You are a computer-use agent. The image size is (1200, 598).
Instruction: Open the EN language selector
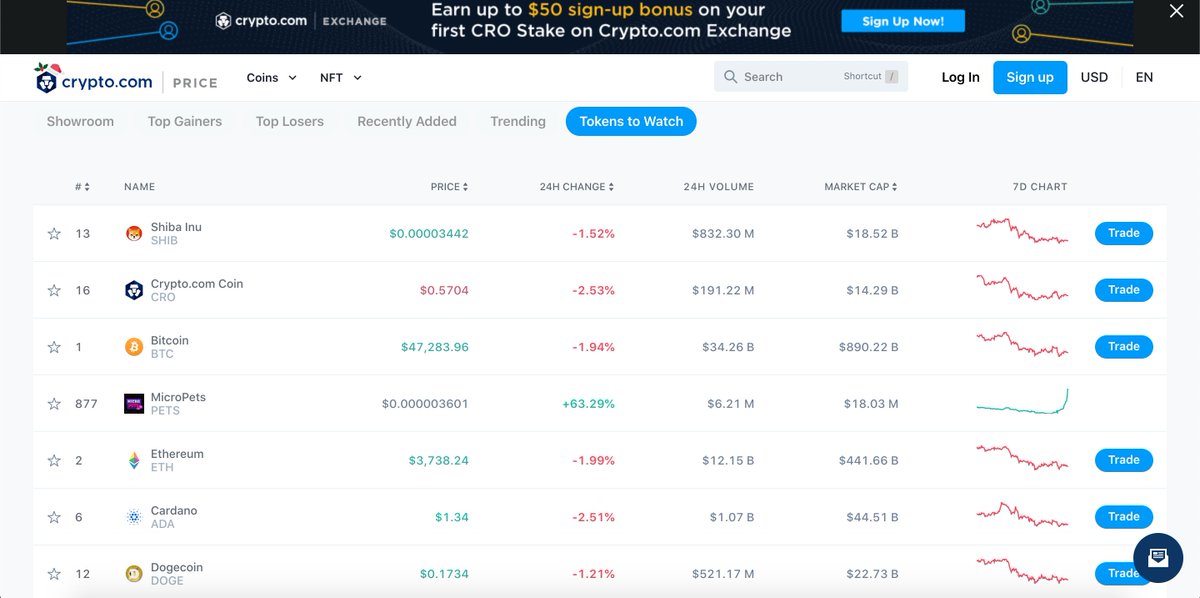point(1144,77)
